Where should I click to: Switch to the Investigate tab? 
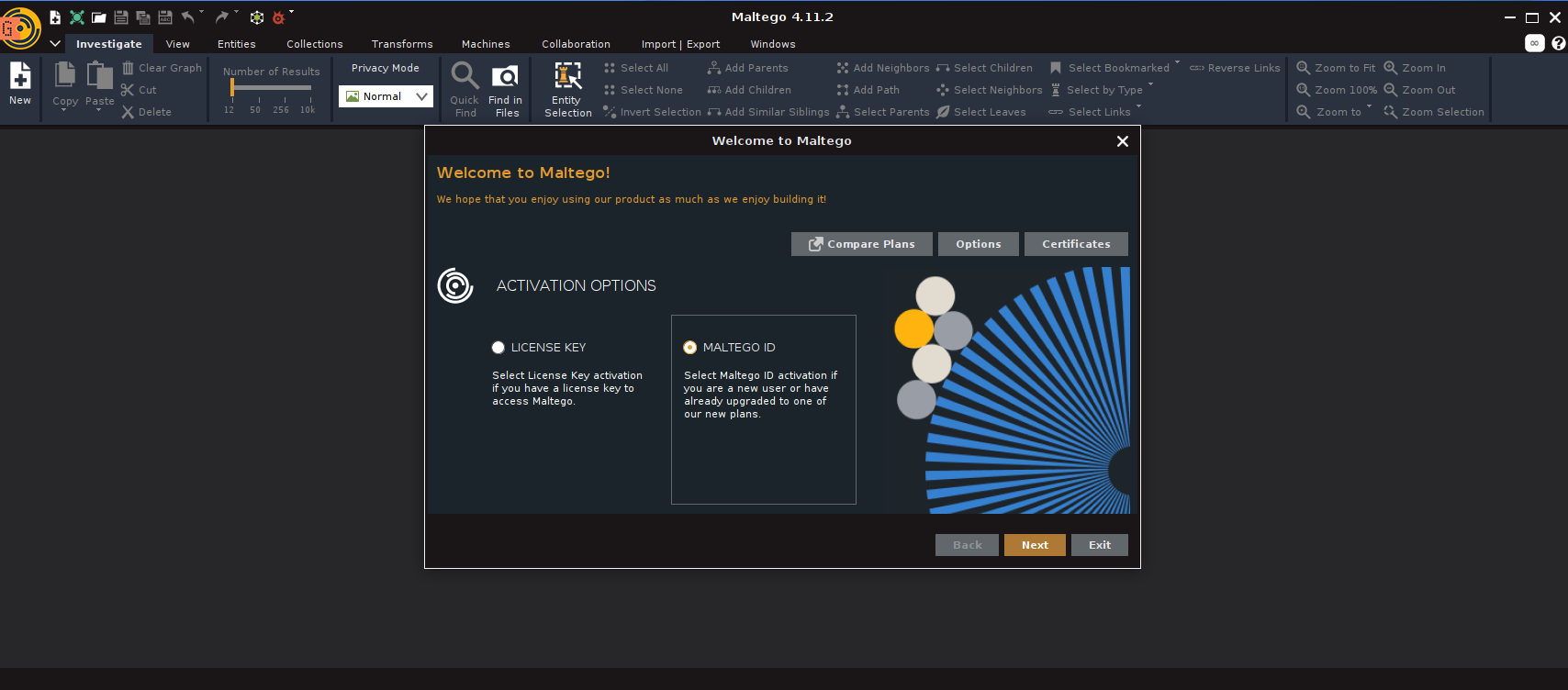(x=109, y=44)
